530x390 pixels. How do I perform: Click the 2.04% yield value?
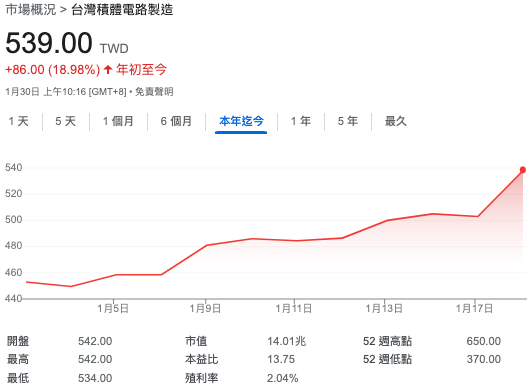[283, 378]
